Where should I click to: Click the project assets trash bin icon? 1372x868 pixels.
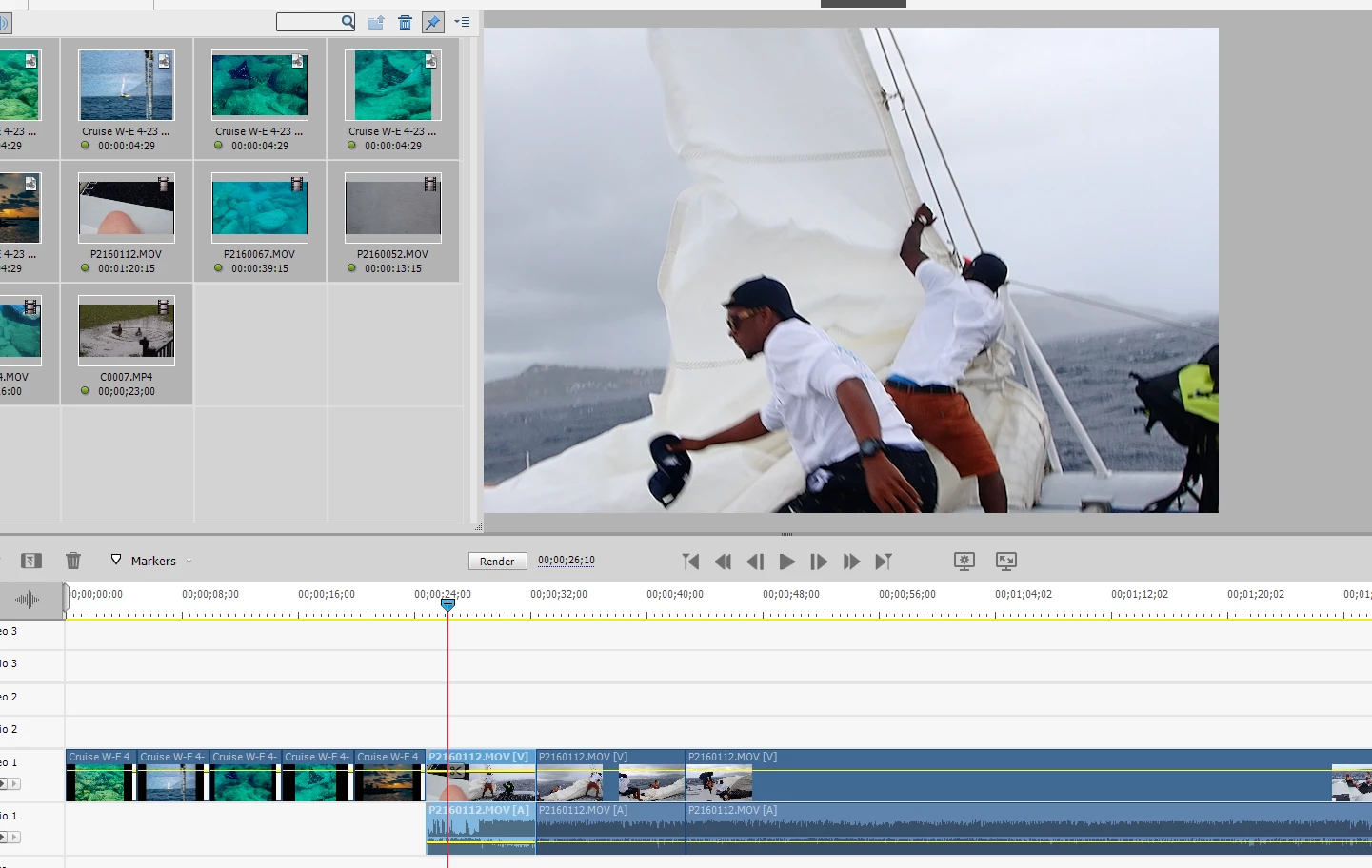point(405,22)
